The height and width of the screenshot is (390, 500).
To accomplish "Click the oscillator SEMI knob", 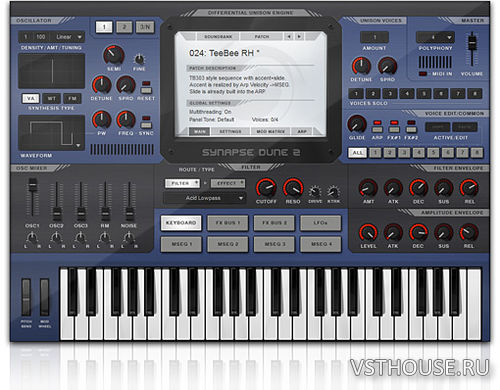I will 114,55.
